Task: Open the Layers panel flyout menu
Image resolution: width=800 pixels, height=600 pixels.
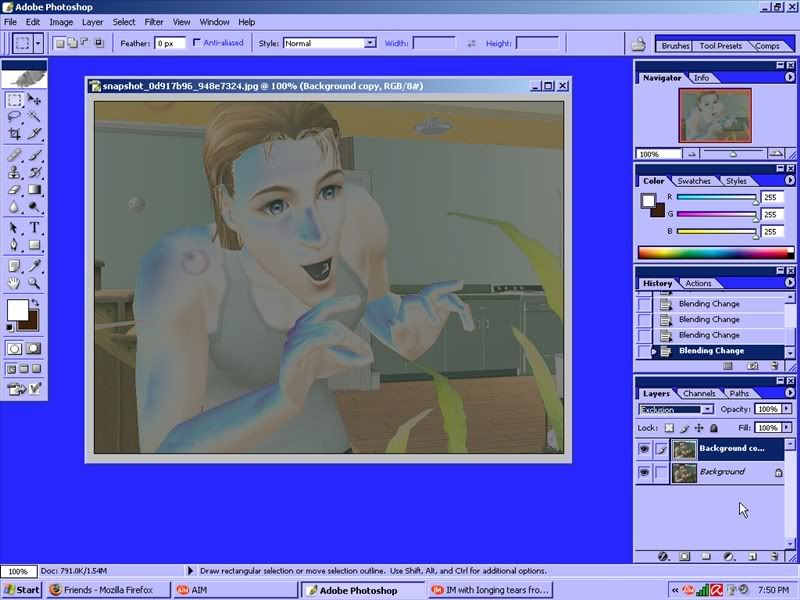Action: click(790, 393)
